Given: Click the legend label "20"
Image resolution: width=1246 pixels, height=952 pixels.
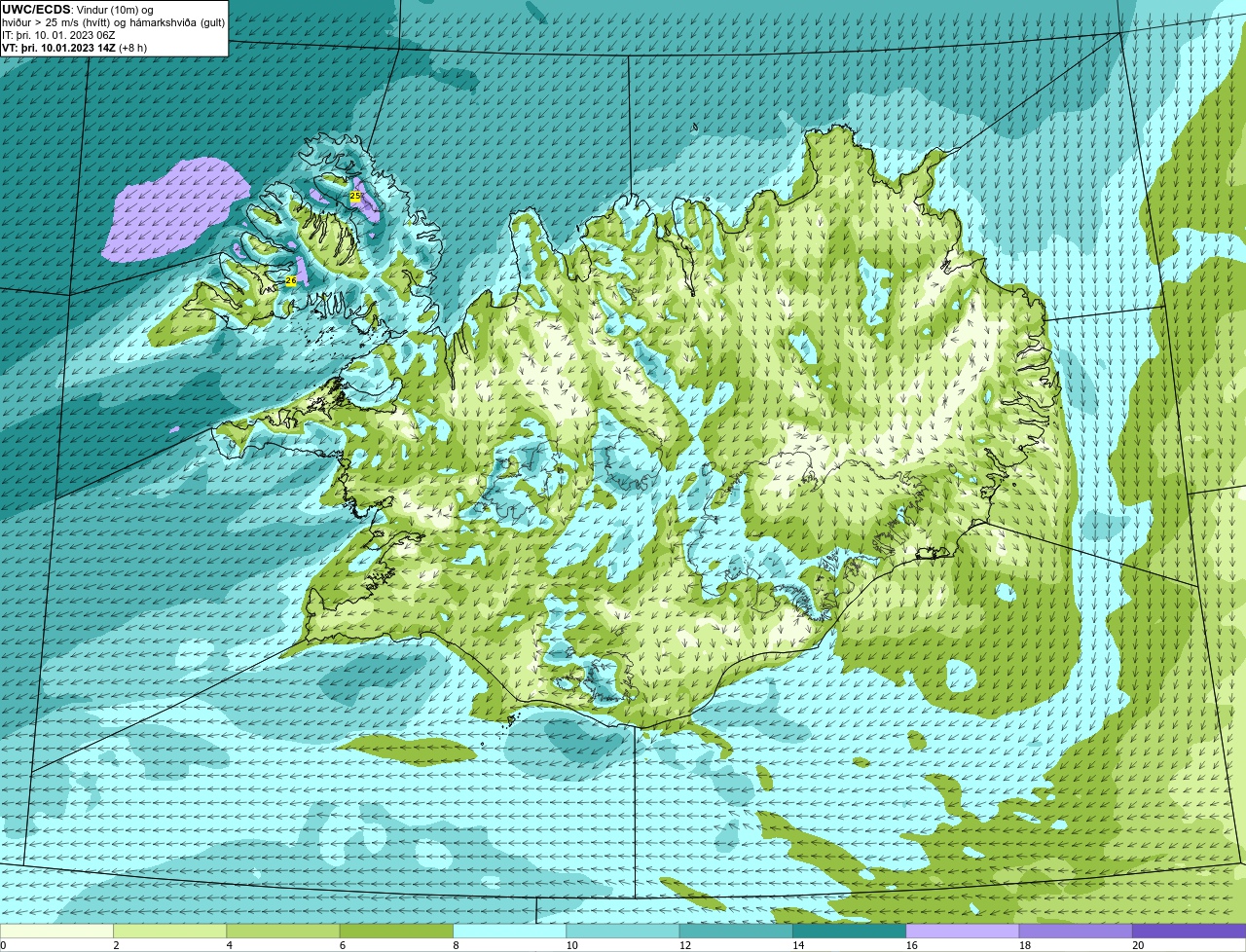Looking at the screenshot, I should click(x=1138, y=945).
